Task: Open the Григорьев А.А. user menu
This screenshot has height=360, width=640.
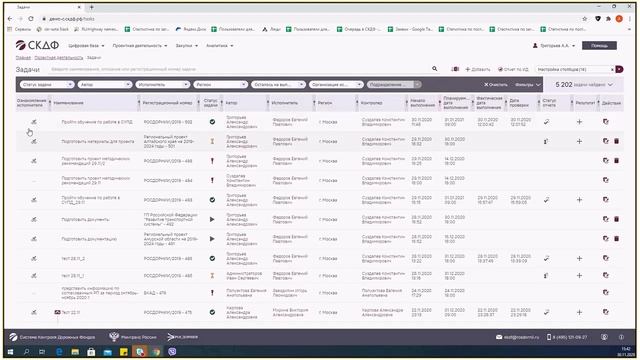Action: (x=554, y=46)
